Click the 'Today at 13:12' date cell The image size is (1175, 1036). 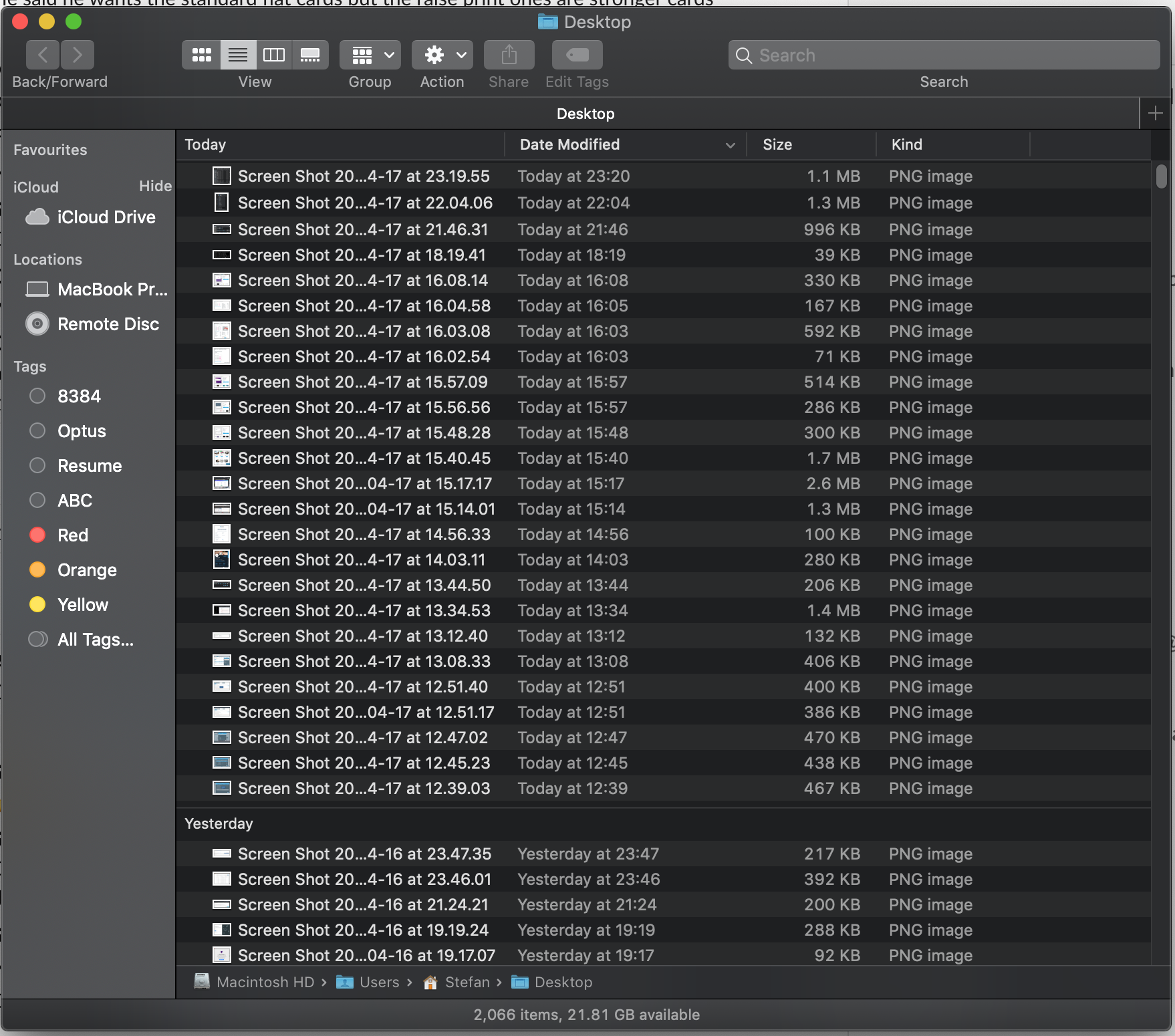click(571, 636)
